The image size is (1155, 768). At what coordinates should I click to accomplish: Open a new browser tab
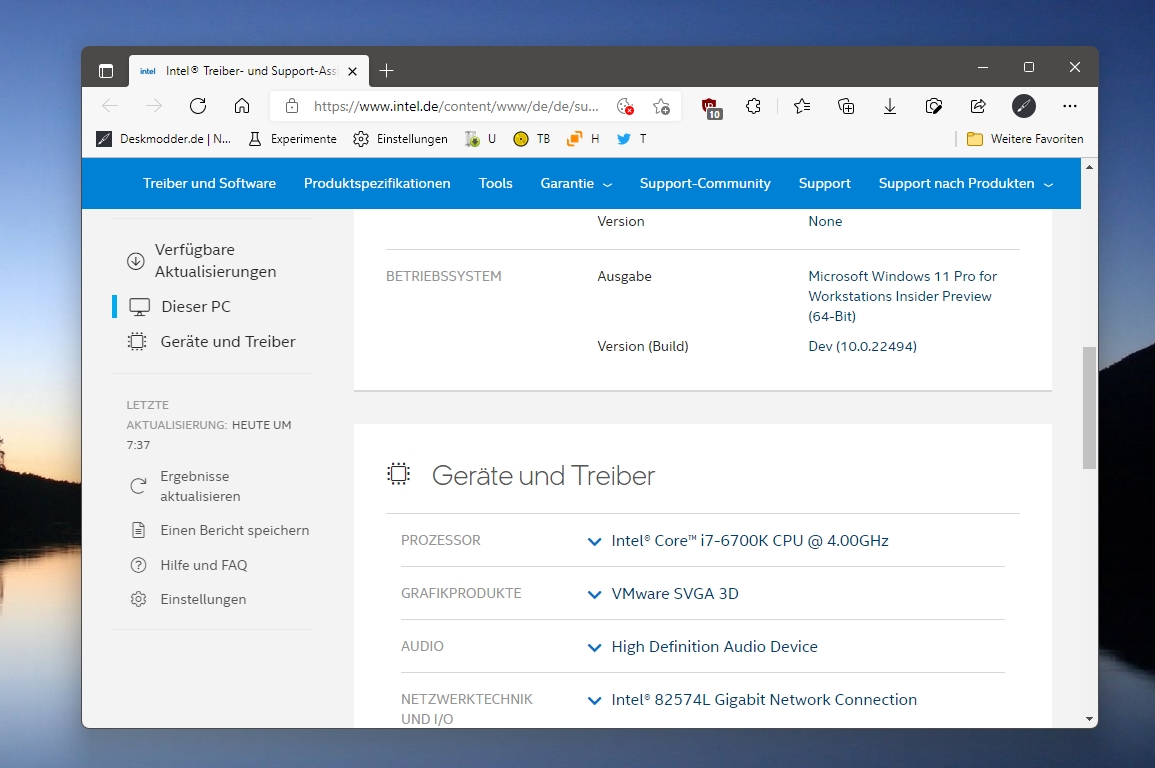click(x=386, y=71)
